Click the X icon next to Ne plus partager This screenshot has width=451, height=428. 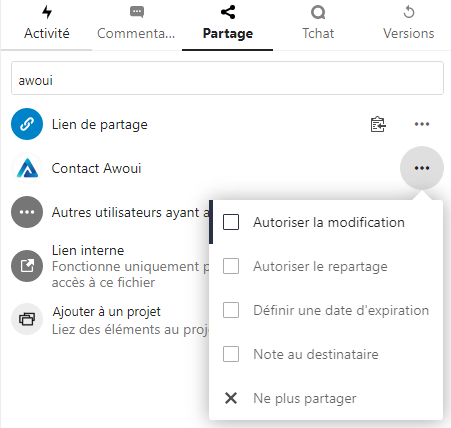tap(231, 398)
